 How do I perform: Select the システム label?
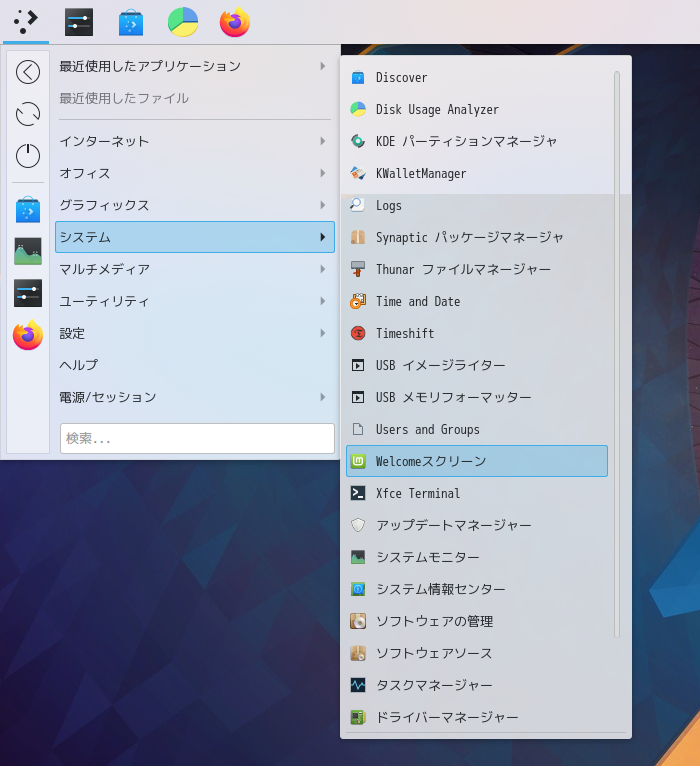(x=85, y=237)
